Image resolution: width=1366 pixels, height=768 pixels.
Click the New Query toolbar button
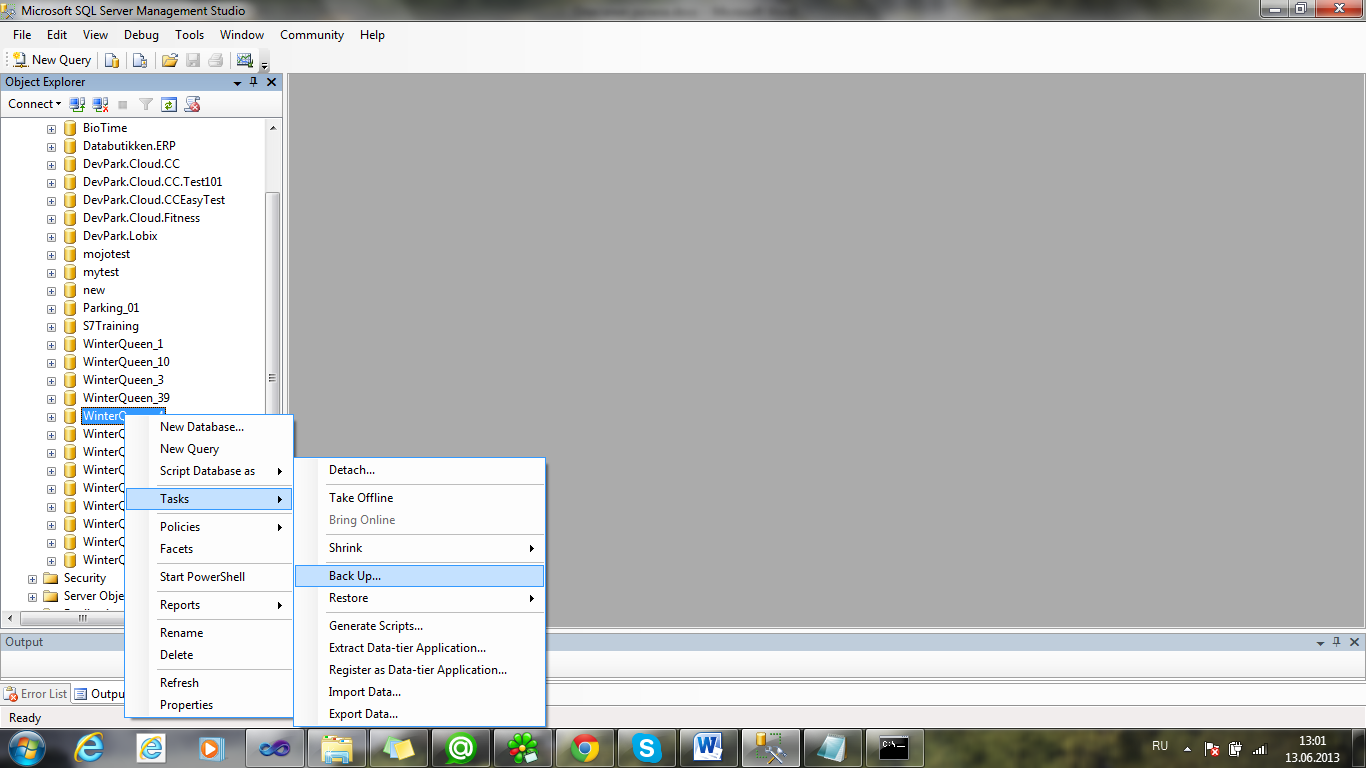tap(51, 60)
